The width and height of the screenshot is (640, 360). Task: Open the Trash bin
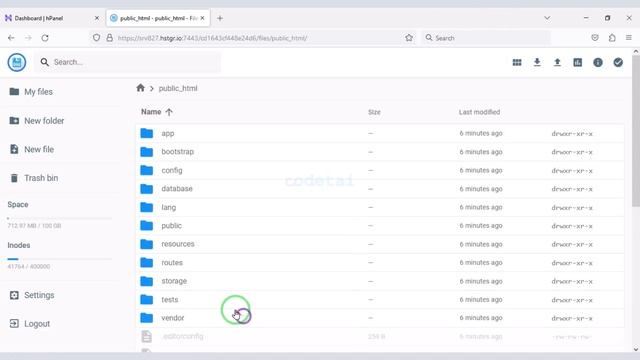click(34, 178)
